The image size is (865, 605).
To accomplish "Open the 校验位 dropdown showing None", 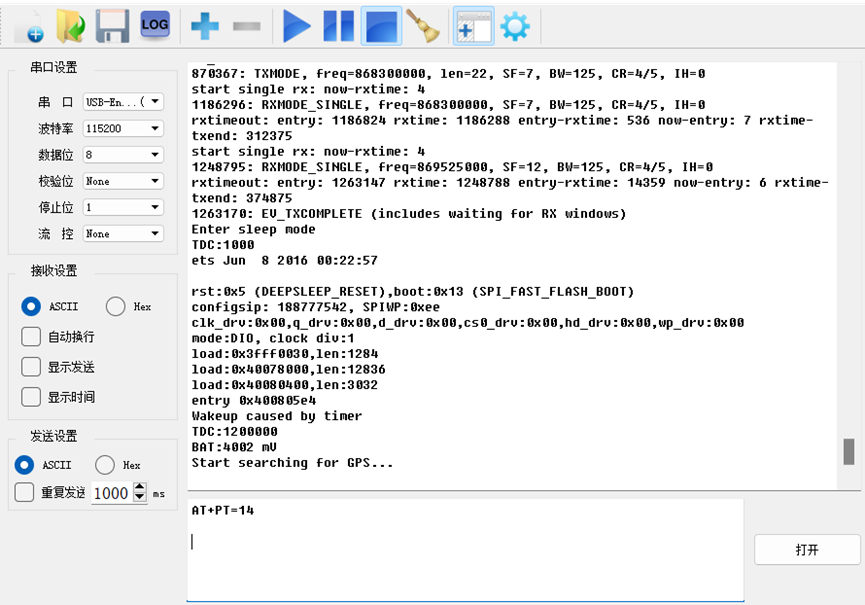I will click(x=123, y=181).
